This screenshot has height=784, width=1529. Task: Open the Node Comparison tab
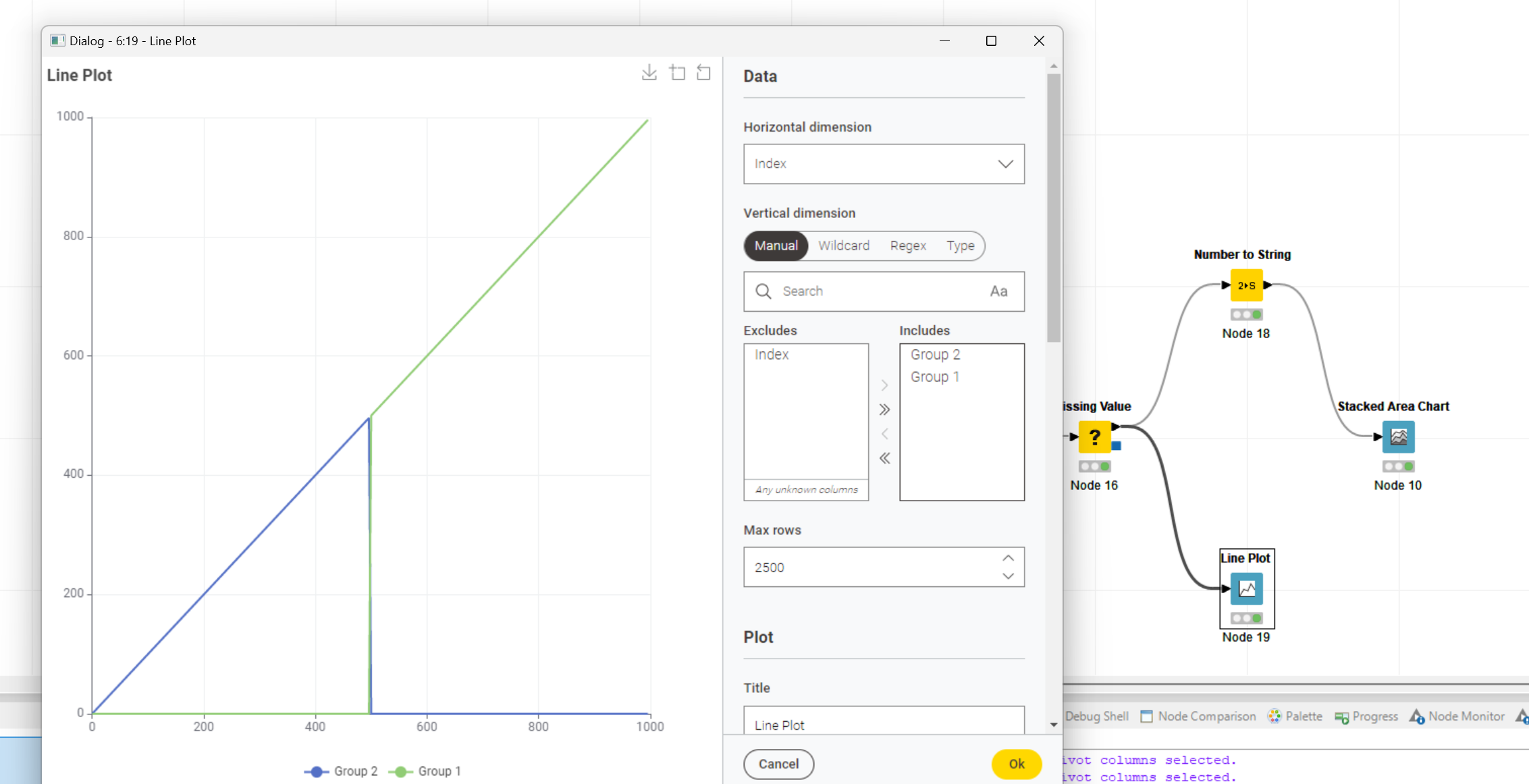[x=1198, y=717]
